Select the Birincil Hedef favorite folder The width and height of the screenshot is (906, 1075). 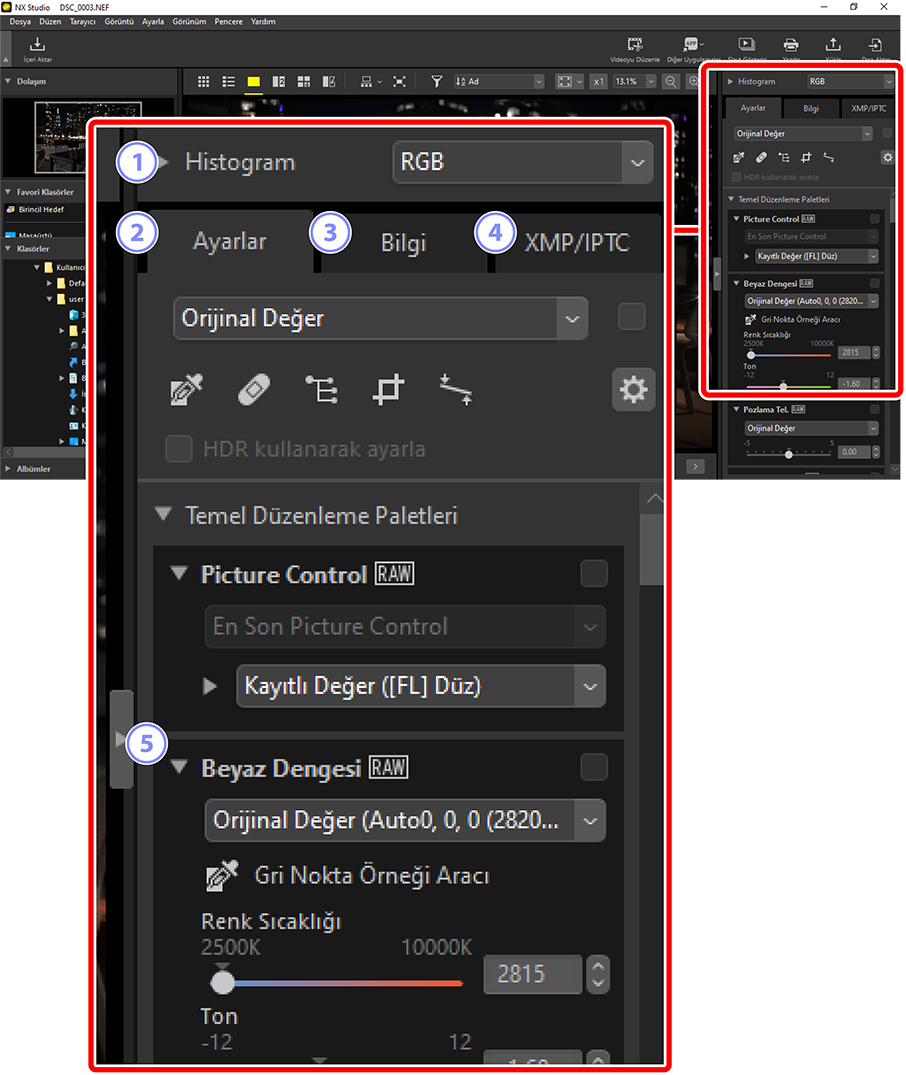point(40,210)
